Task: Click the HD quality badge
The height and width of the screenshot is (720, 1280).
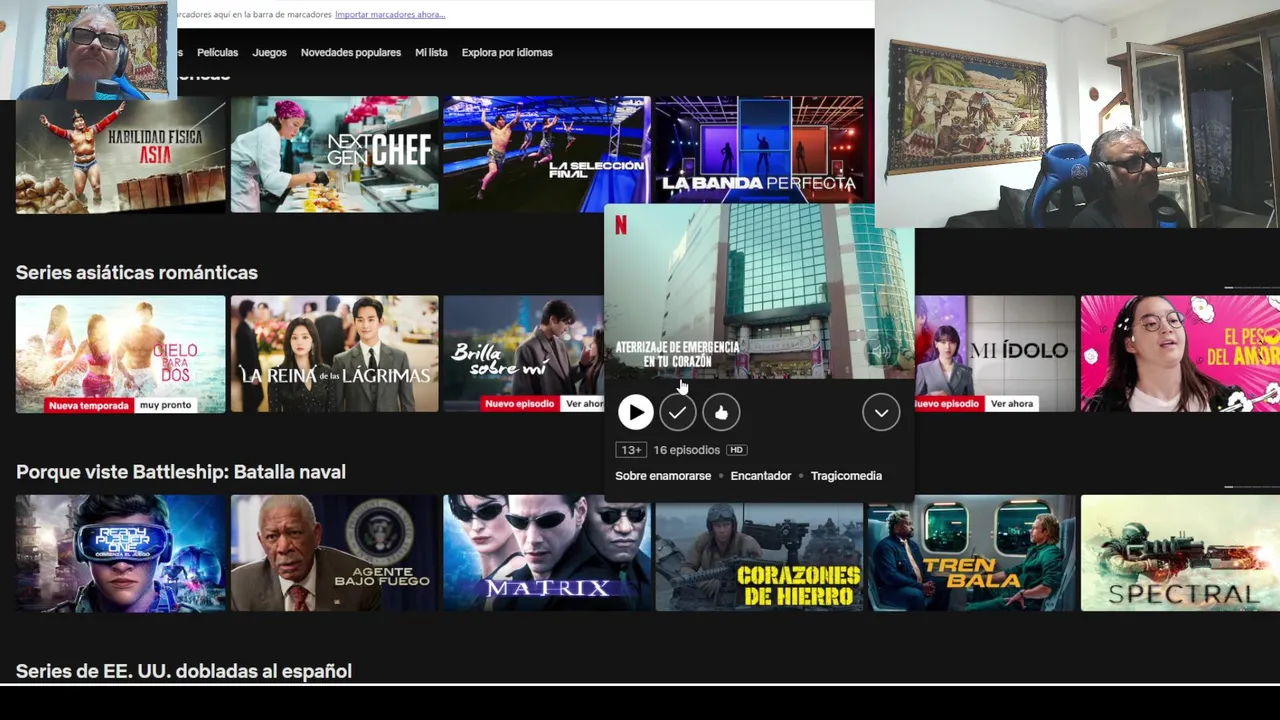Action: point(736,450)
